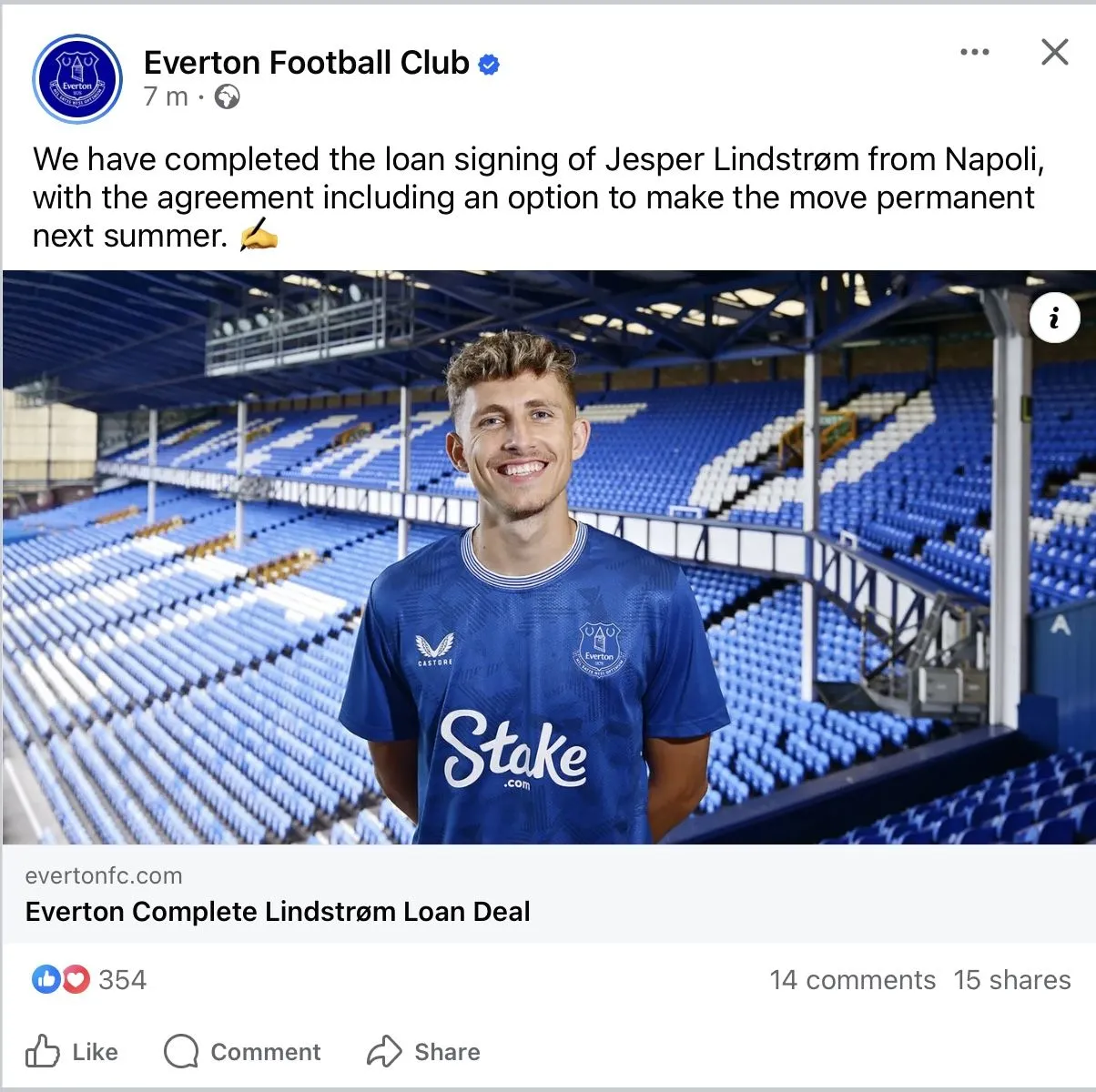This screenshot has width=1096, height=1092.
Task: Click the thumbs-up outline Like icon
Action: [x=43, y=1051]
